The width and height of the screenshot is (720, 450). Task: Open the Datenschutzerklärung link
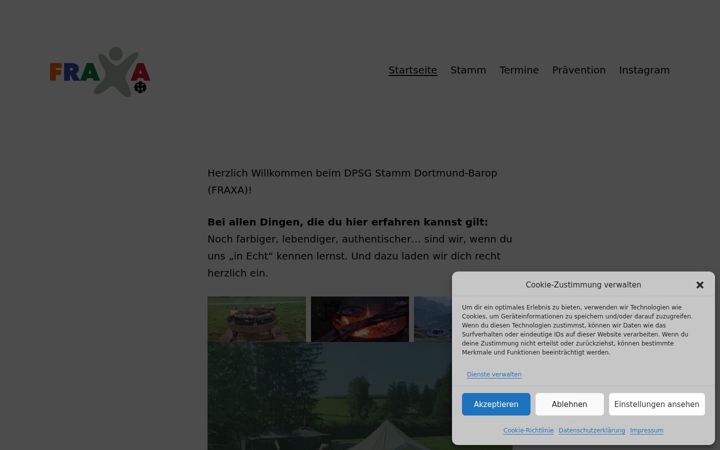pyautogui.click(x=591, y=430)
